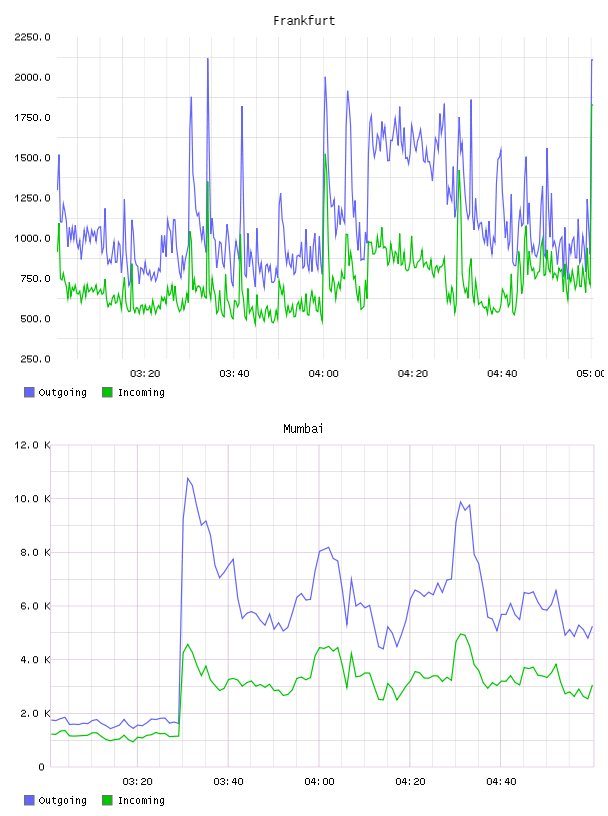The width and height of the screenshot is (608, 816).
Task: Click the blue Outgoing swatch in Frankfurt legend
Action: click(29, 392)
